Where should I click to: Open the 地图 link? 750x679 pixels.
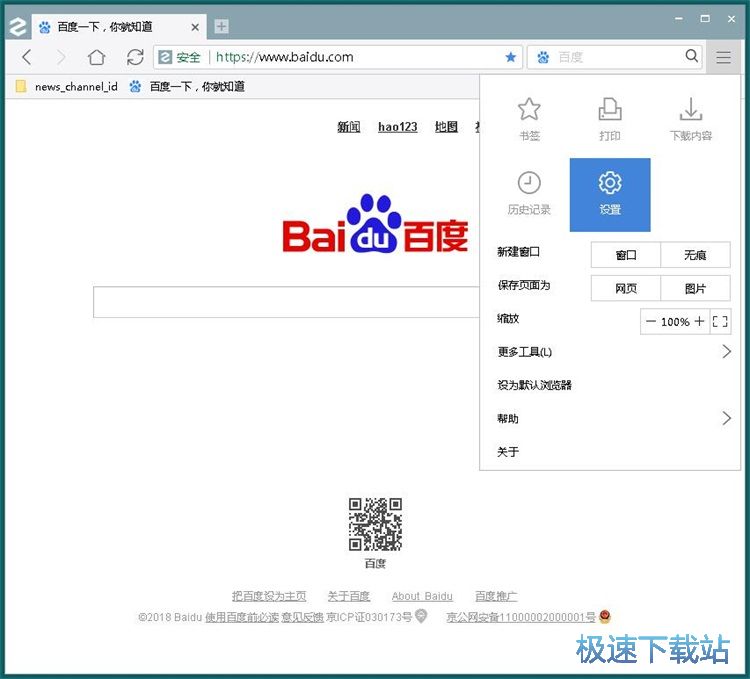point(446,127)
